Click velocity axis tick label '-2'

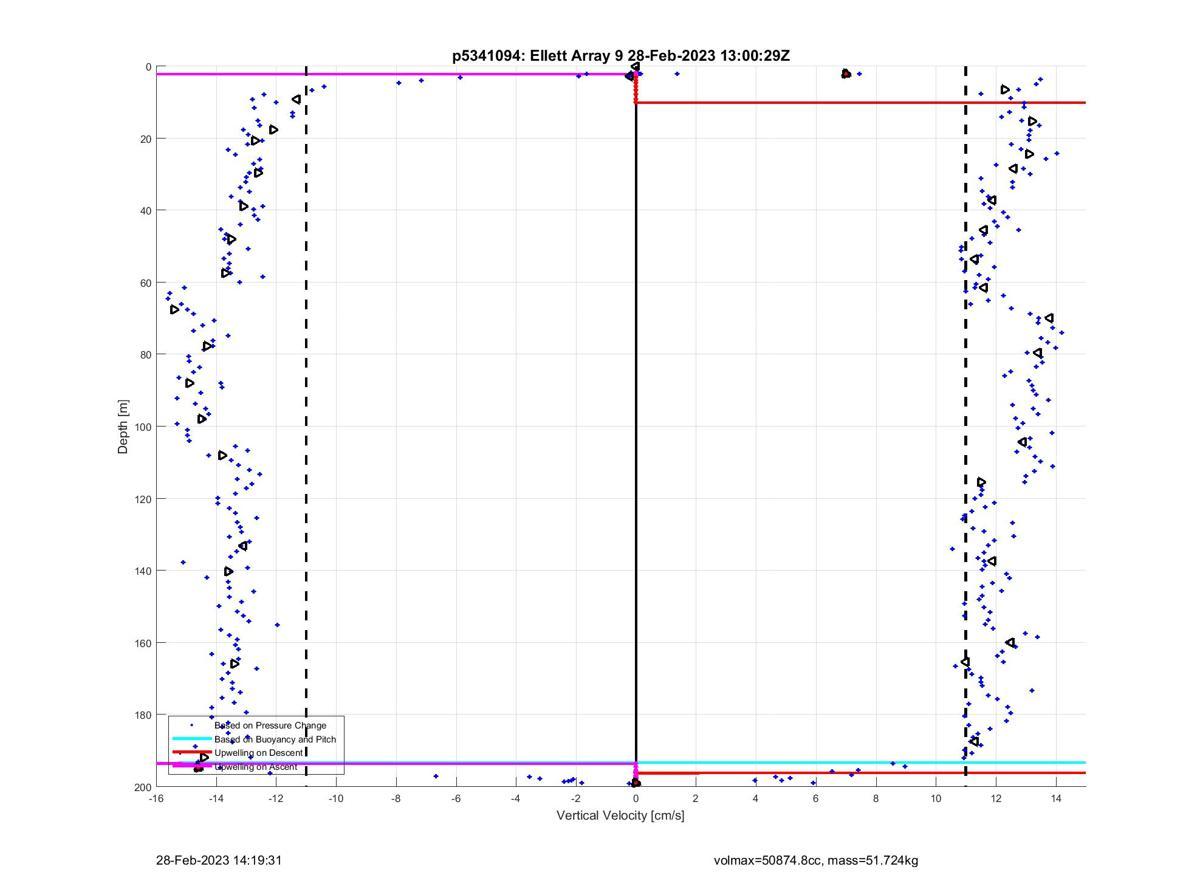[576, 798]
